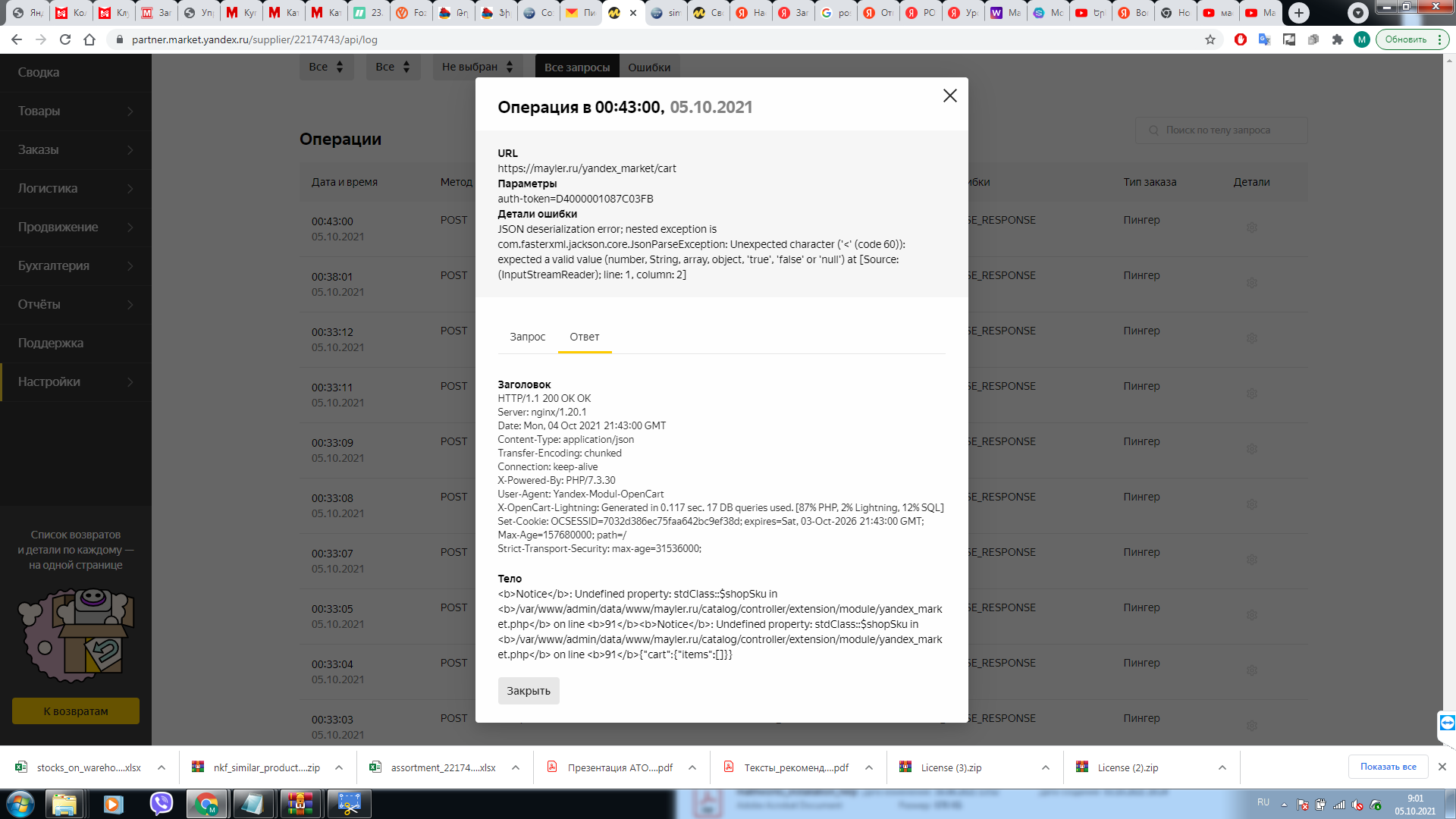Screen dimensions: 1456x819
Task: Open the Все запросы tab
Action: (577, 67)
